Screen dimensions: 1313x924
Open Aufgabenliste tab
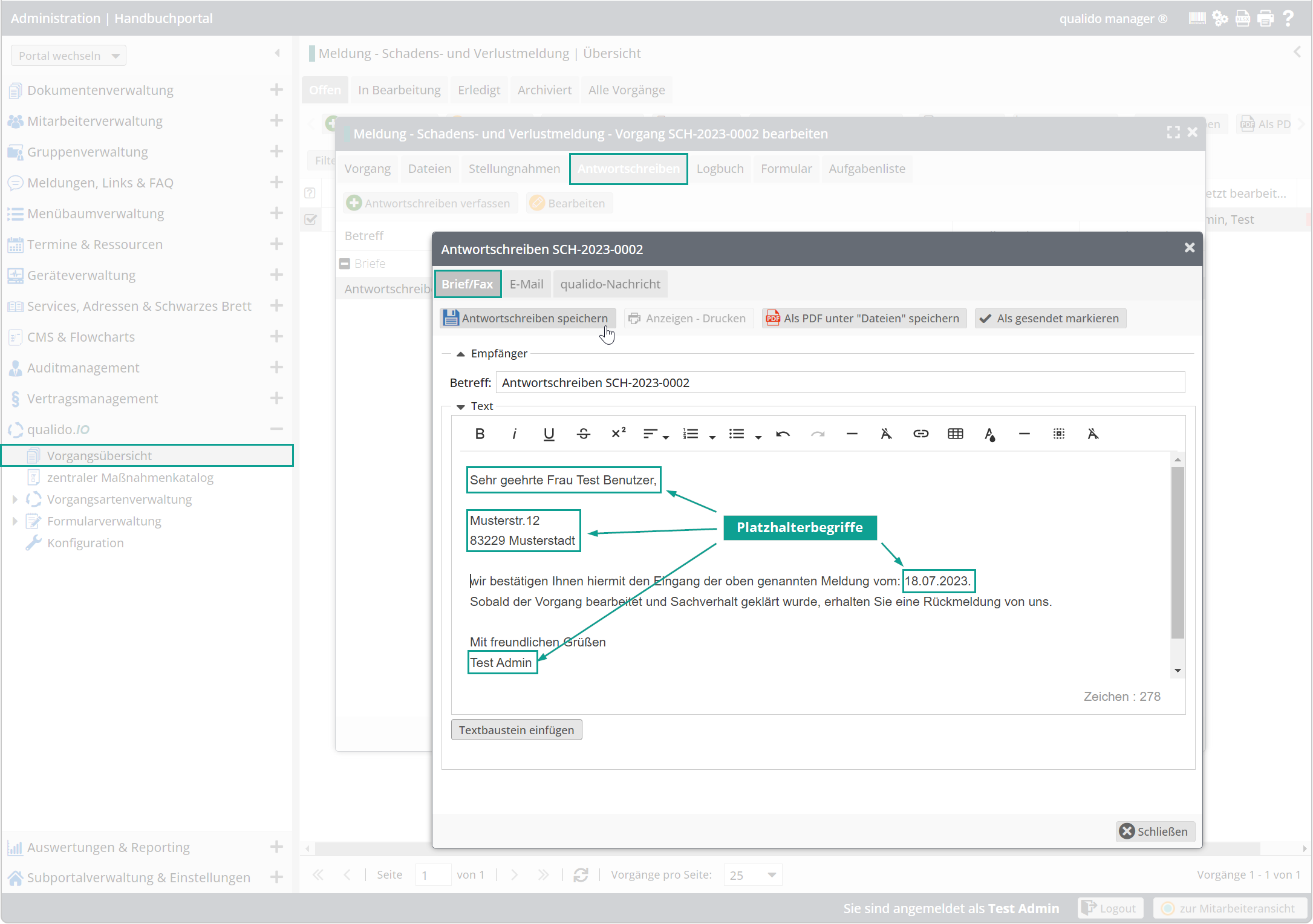tap(867, 169)
